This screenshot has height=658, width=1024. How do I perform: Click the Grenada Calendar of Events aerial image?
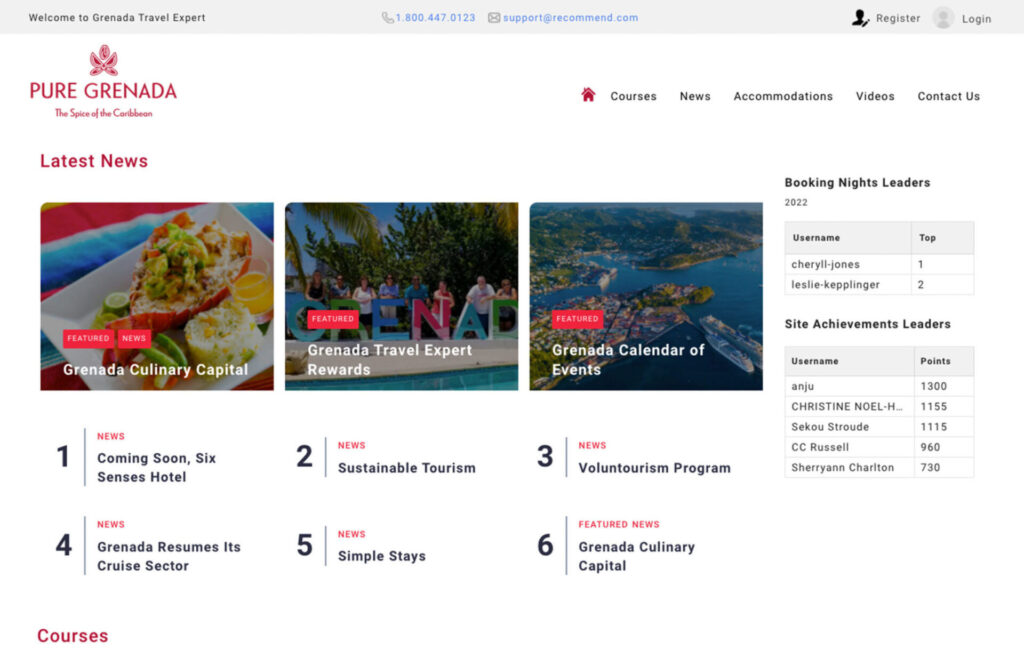tap(646, 295)
